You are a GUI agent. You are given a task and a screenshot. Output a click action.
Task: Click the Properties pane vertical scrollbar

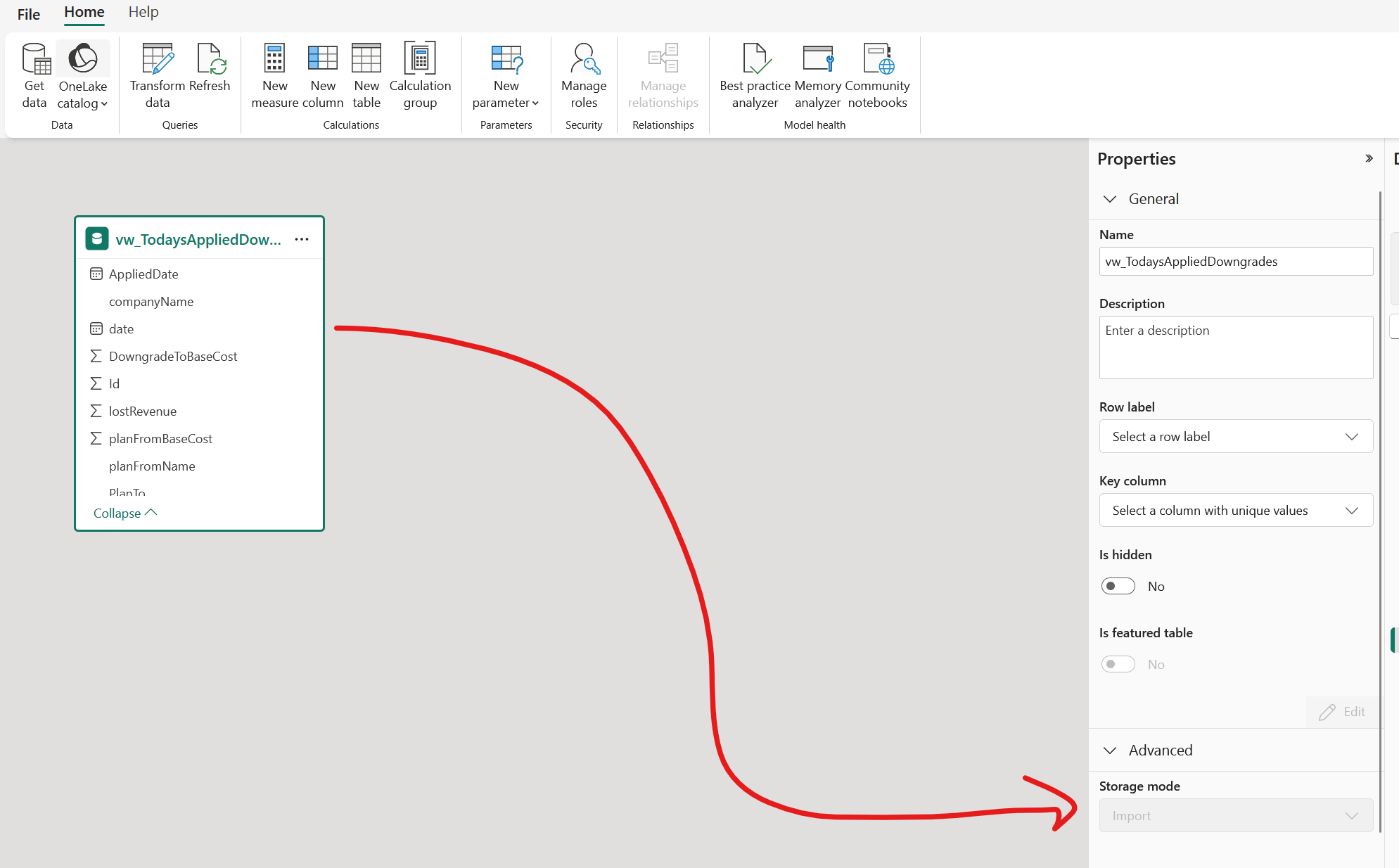click(1380, 512)
